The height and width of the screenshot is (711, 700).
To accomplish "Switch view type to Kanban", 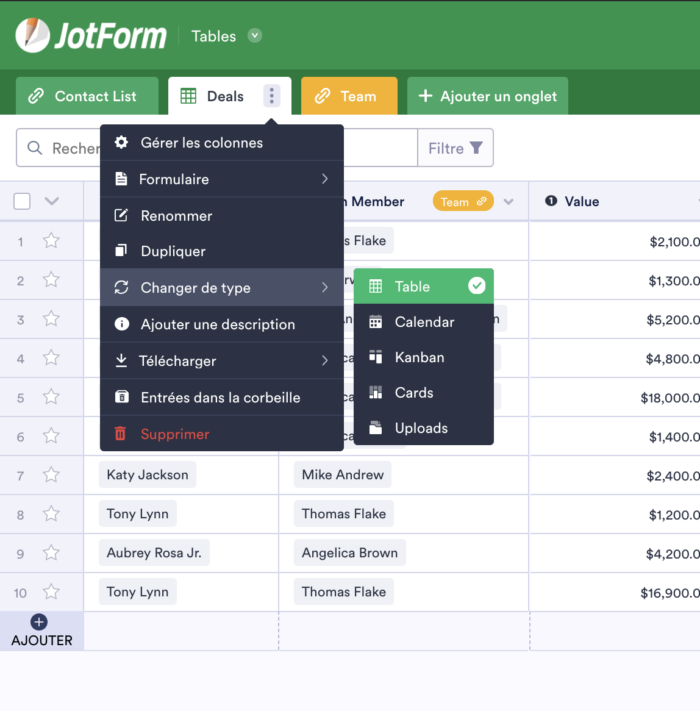I will pyautogui.click(x=423, y=357).
